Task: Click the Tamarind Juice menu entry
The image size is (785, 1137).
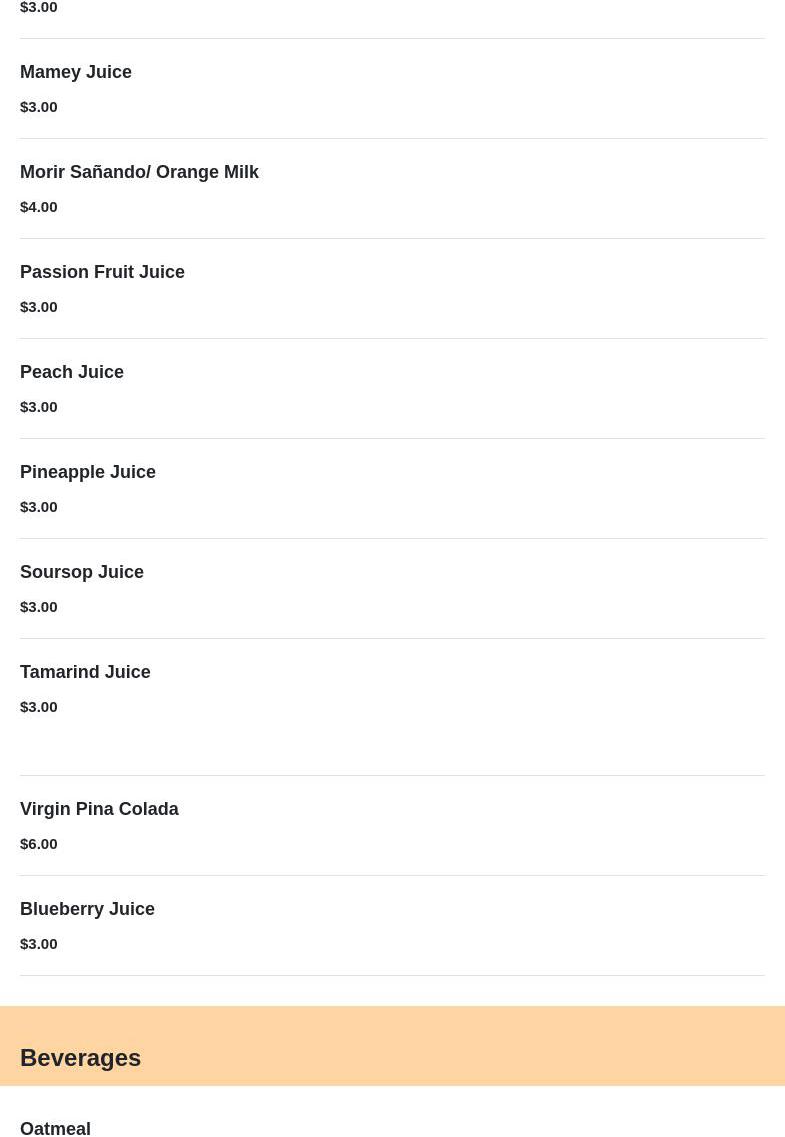Action: tap(85, 672)
